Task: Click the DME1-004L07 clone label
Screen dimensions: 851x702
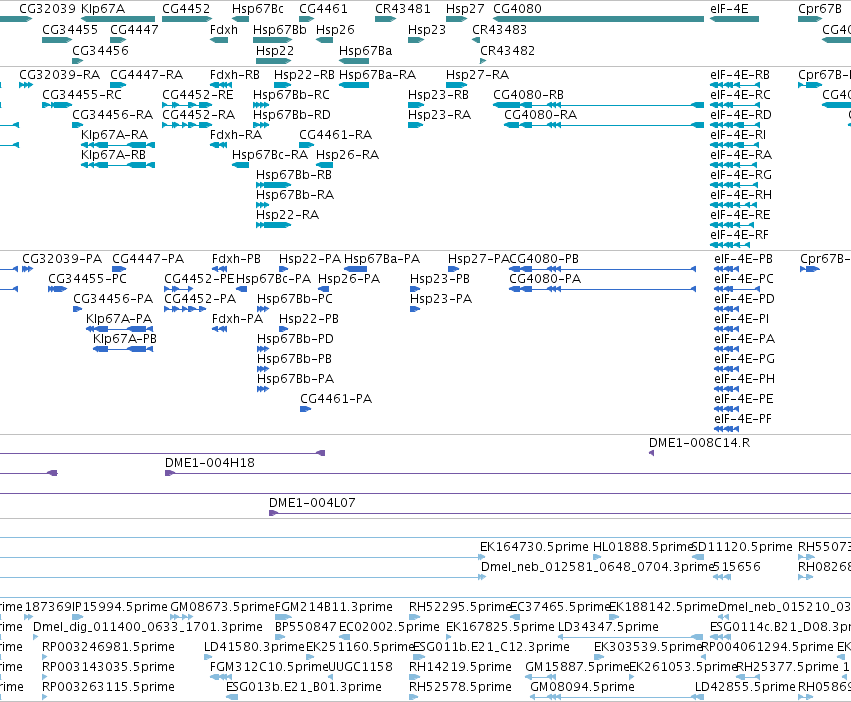Action: (x=312, y=503)
